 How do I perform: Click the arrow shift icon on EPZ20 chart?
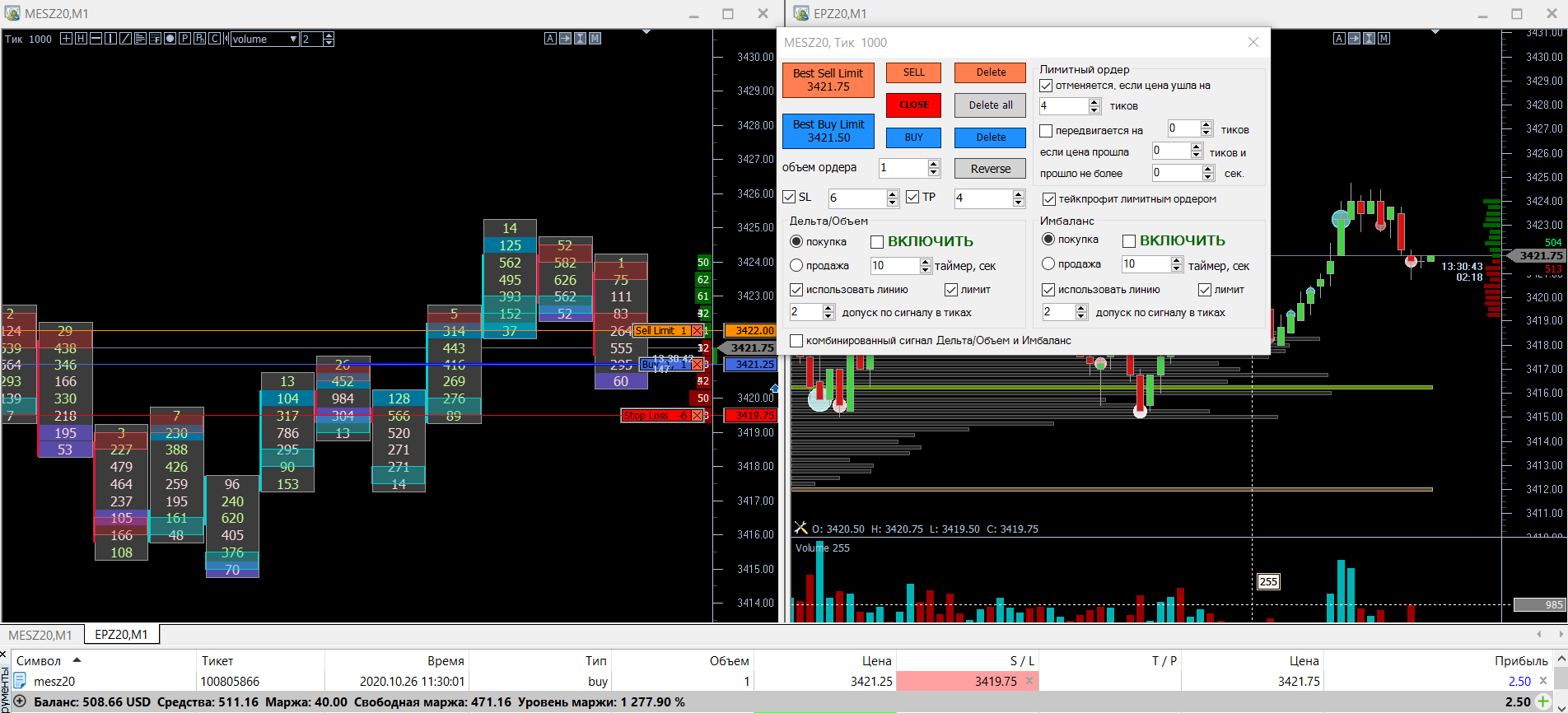coord(1354,39)
